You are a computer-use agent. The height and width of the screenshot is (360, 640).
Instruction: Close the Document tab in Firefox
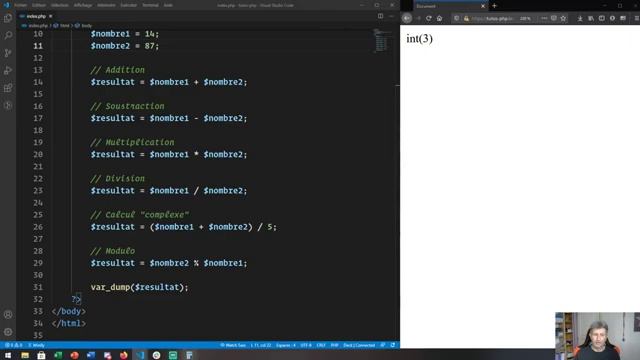click(x=483, y=6)
